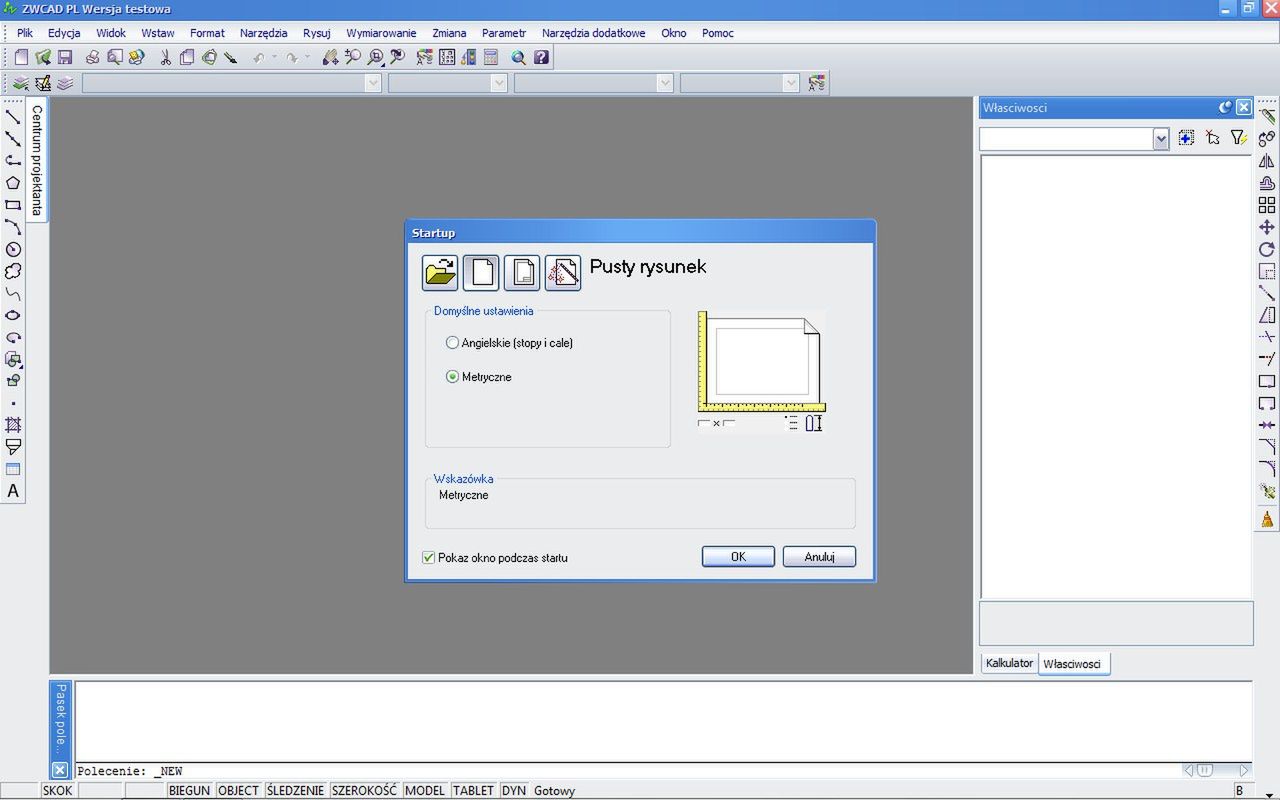Viewport: 1280px width, 800px height.
Task: Click the command line horizontal scrollbar
Action: [1216, 770]
